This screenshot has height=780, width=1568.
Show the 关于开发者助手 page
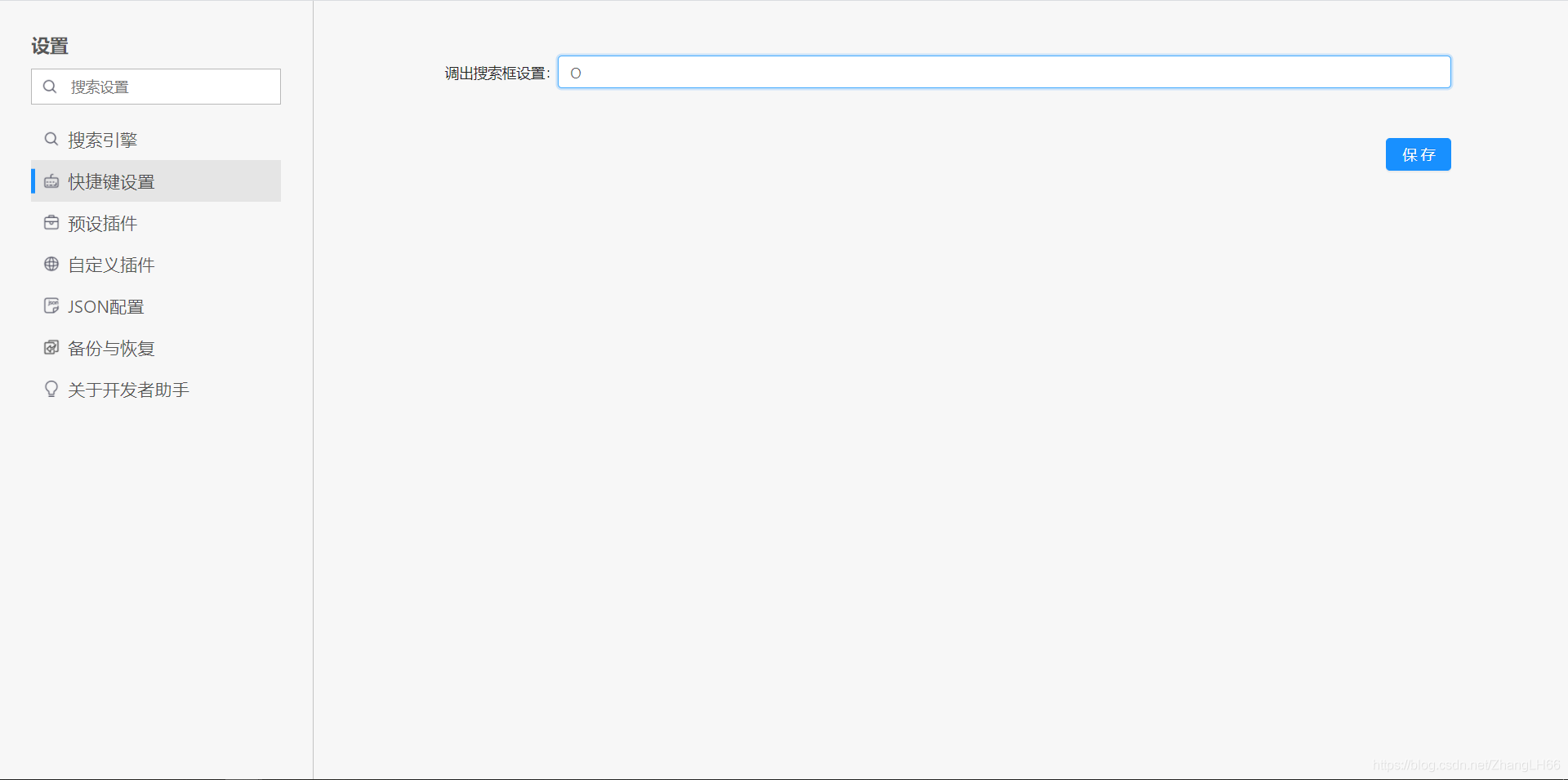tap(128, 390)
